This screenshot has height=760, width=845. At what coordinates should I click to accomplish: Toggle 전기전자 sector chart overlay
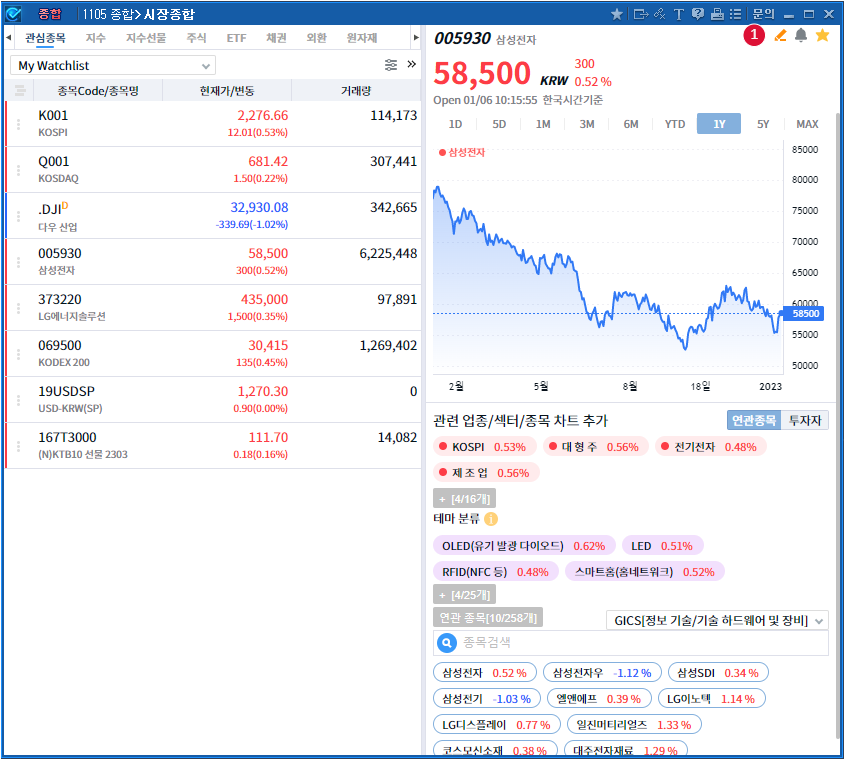pos(710,447)
